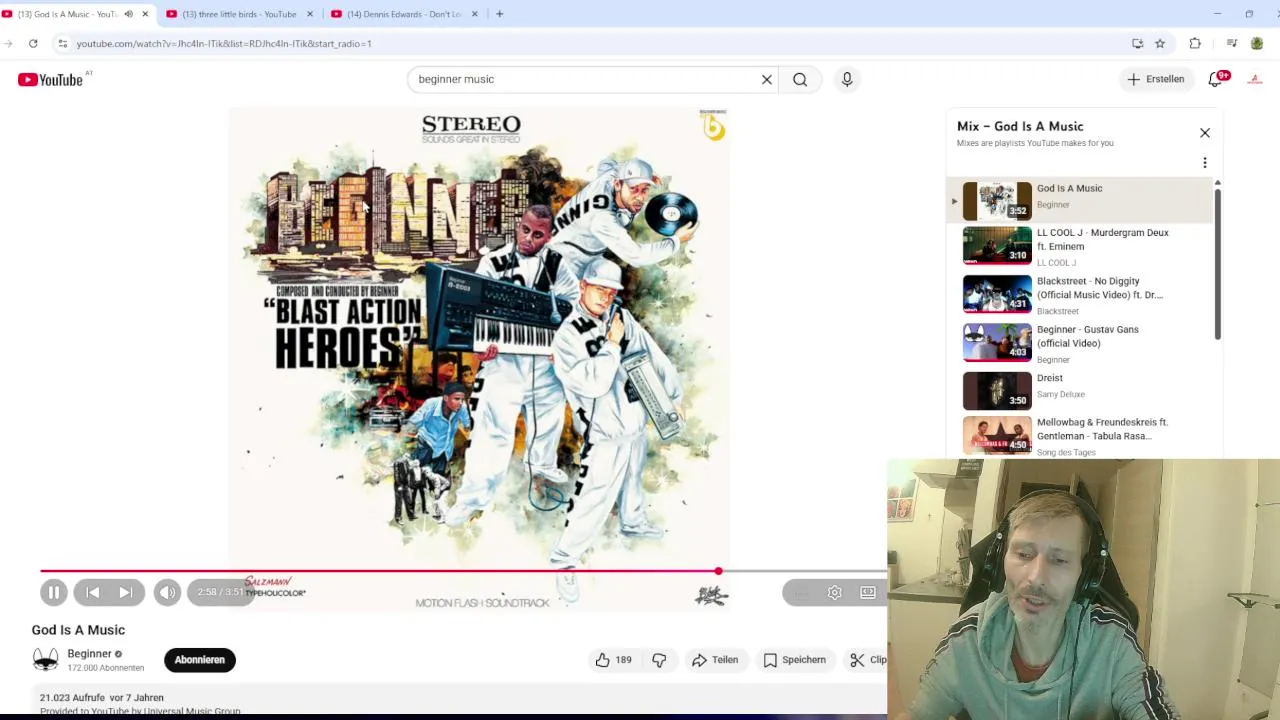Click the Teilen share button

(714, 660)
